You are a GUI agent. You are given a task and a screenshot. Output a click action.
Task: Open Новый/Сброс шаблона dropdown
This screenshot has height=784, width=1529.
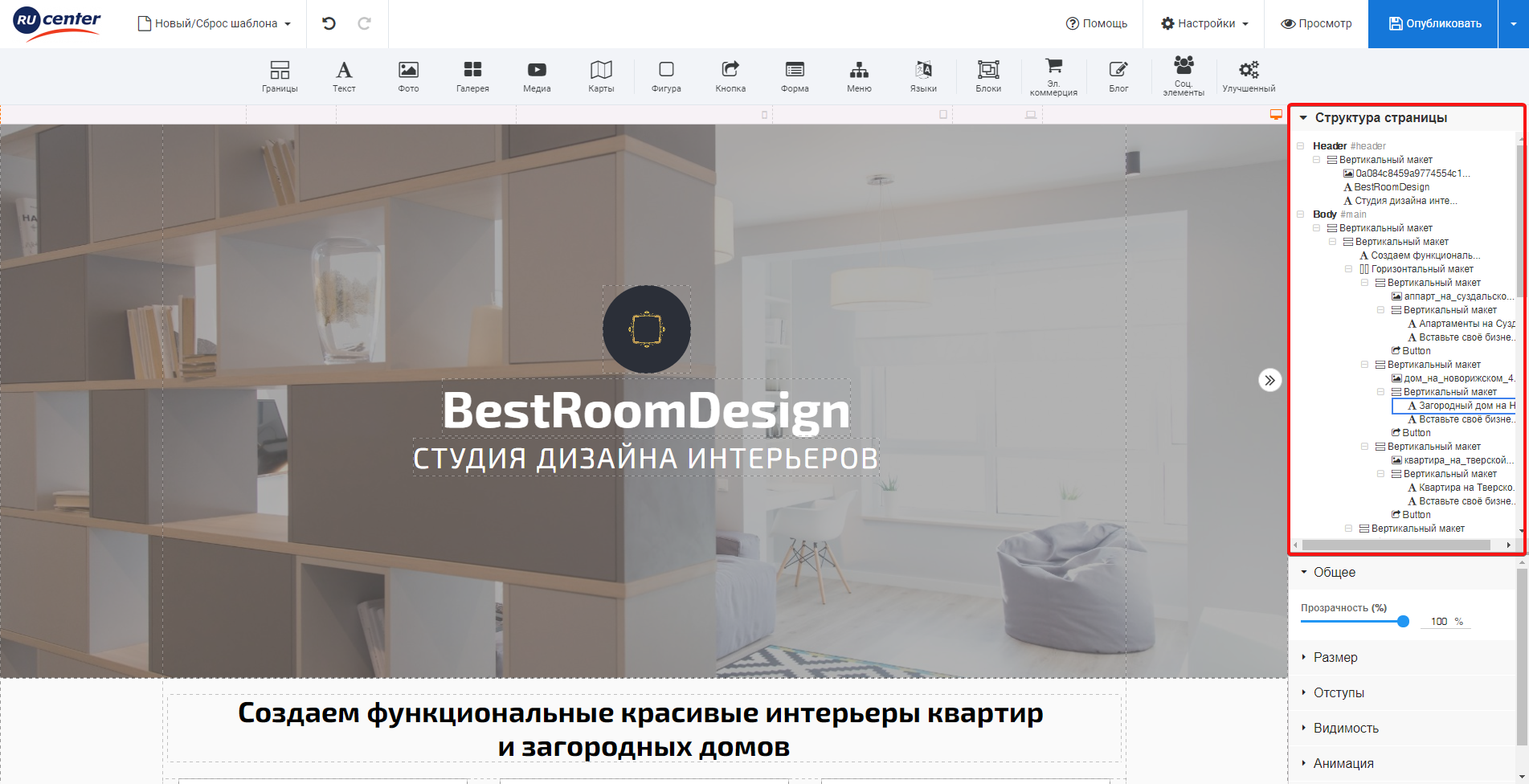point(215,23)
